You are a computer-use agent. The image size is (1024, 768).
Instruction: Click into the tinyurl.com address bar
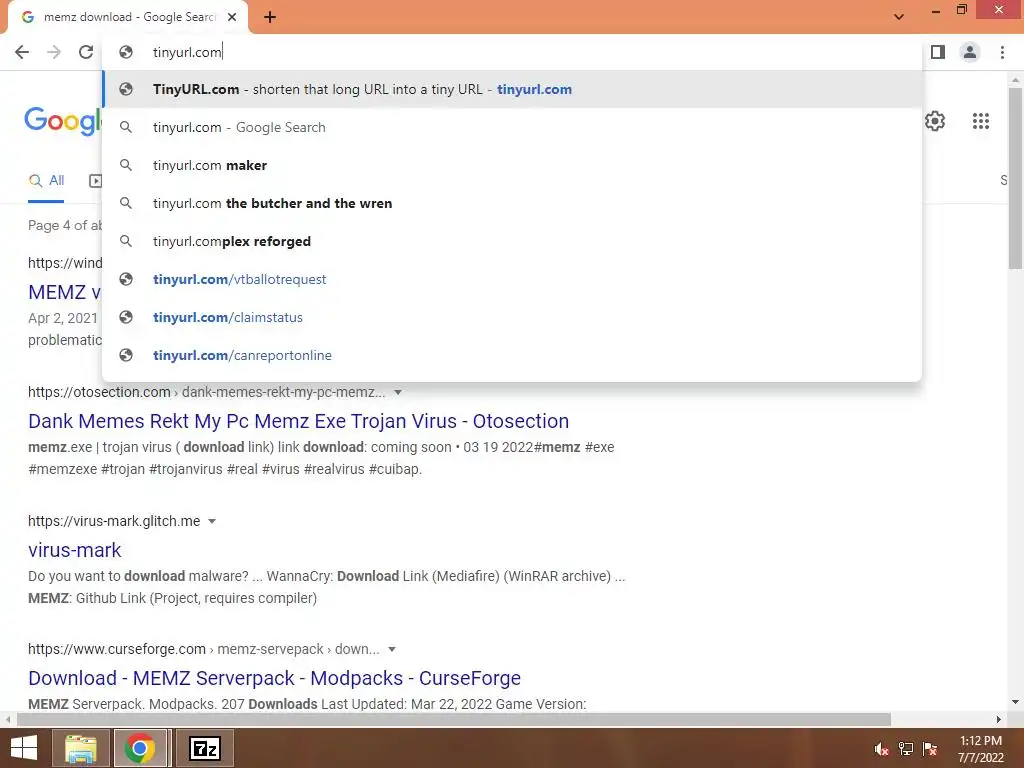512,52
